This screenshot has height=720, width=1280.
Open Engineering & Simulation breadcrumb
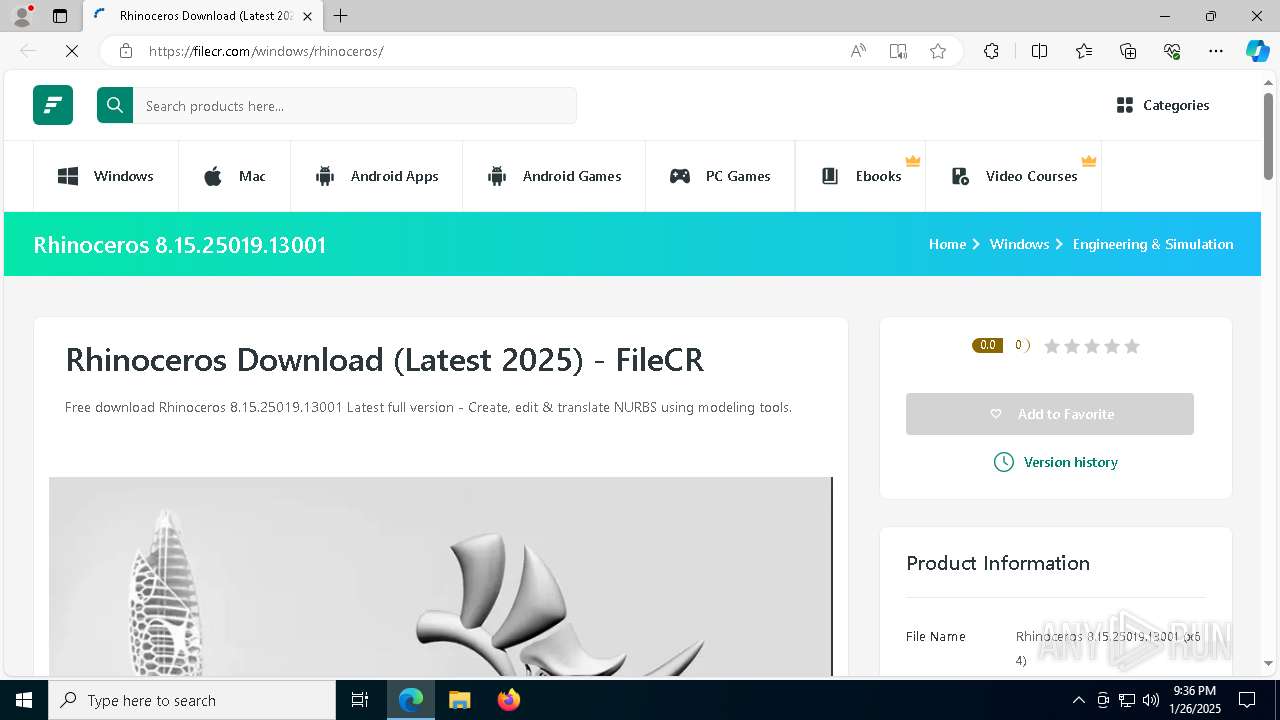pos(1153,244)
